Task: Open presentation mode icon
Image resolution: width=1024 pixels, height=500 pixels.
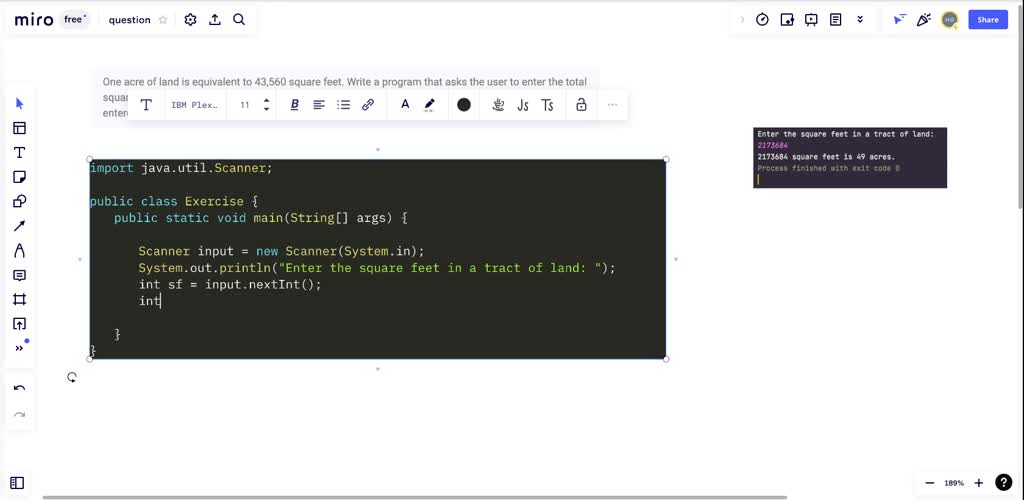Action: pos(811,19)
